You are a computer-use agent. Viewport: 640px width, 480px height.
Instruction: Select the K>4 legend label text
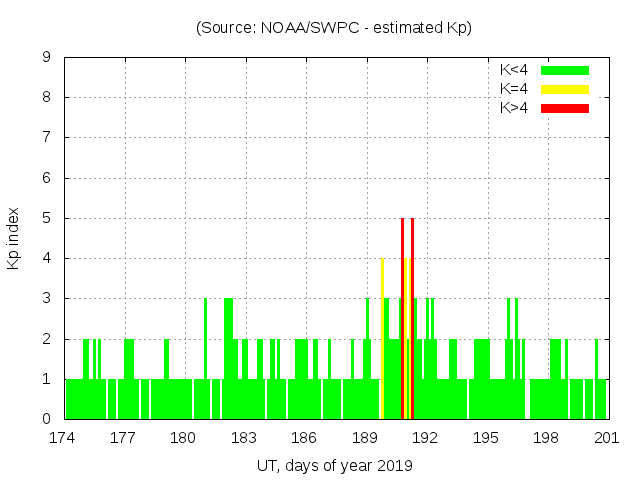pos(516,108)
